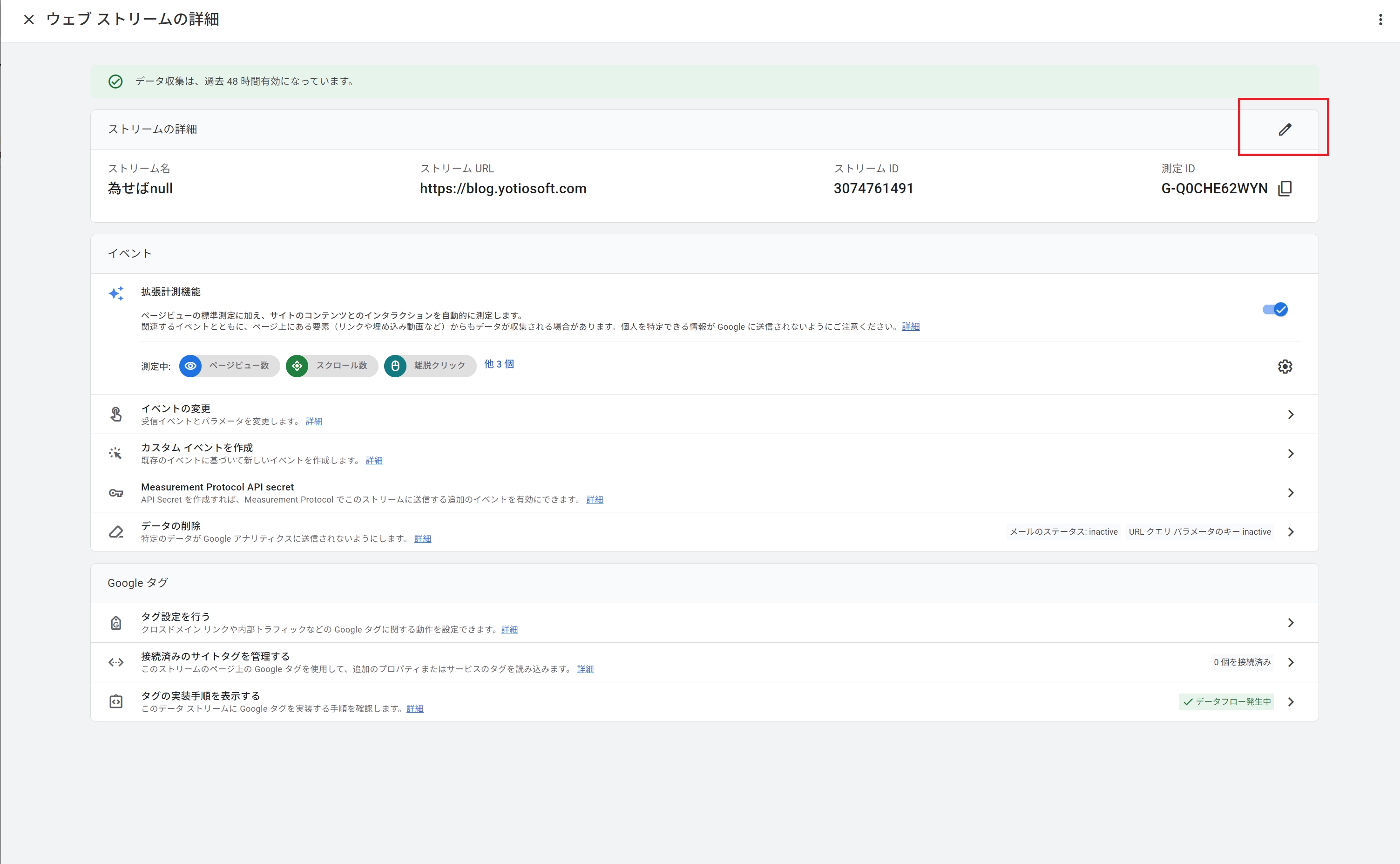Open the イベントの変更 row title
1400x864 pixels.
point(176,408)
